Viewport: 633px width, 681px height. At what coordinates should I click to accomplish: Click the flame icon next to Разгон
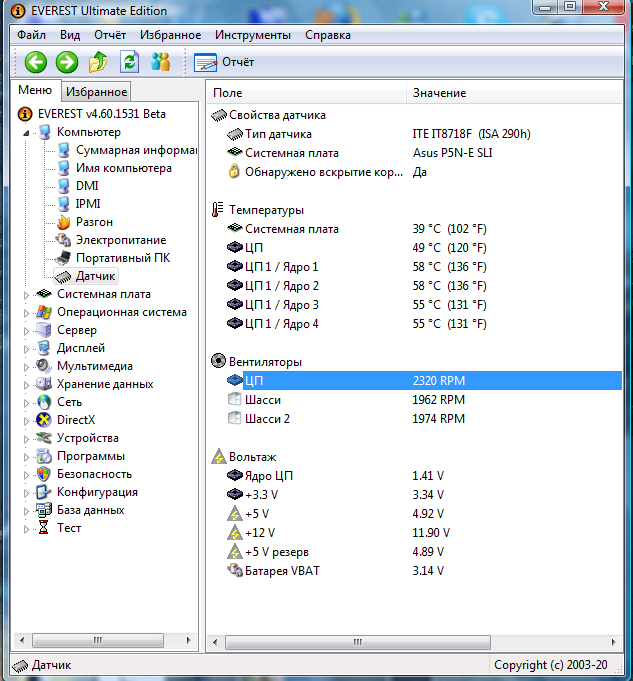point(63,222)
